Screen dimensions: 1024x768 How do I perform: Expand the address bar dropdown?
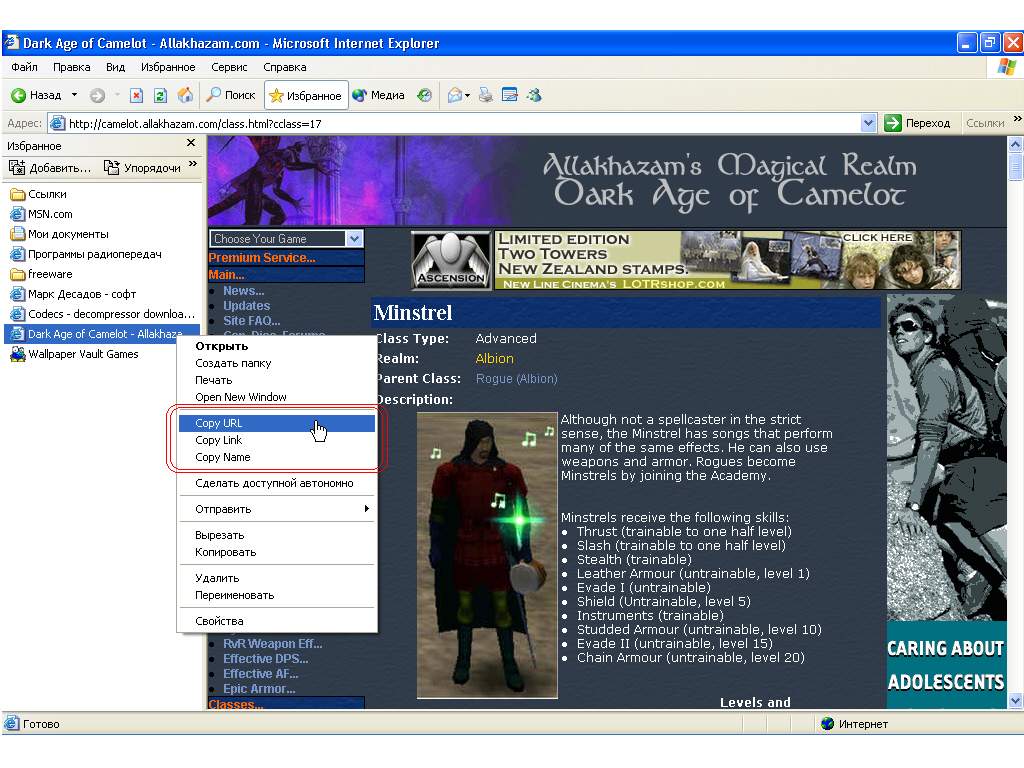coord(868,123)
